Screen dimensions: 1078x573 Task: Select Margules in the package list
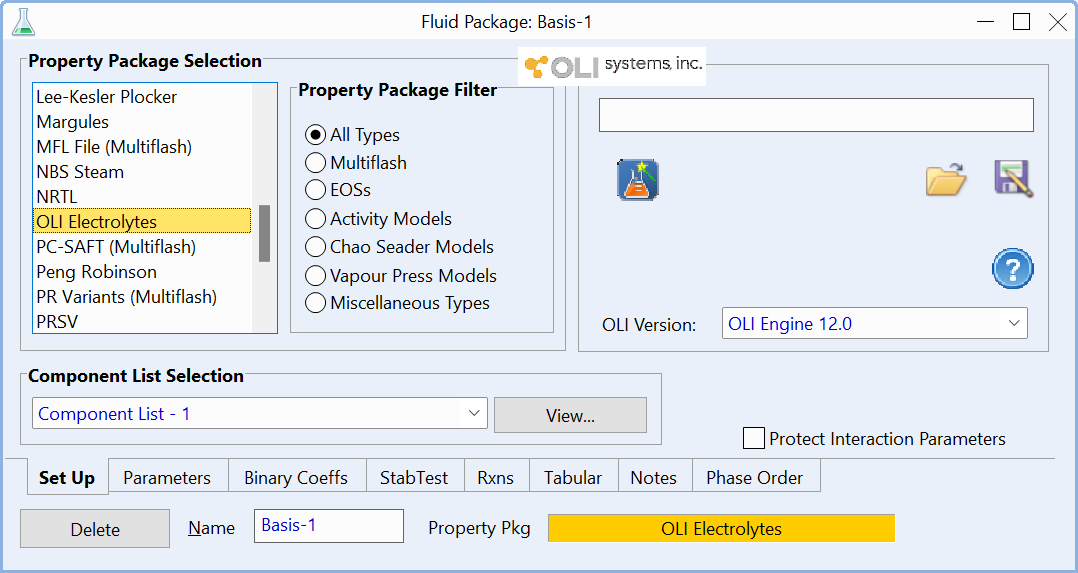[142, 122]
